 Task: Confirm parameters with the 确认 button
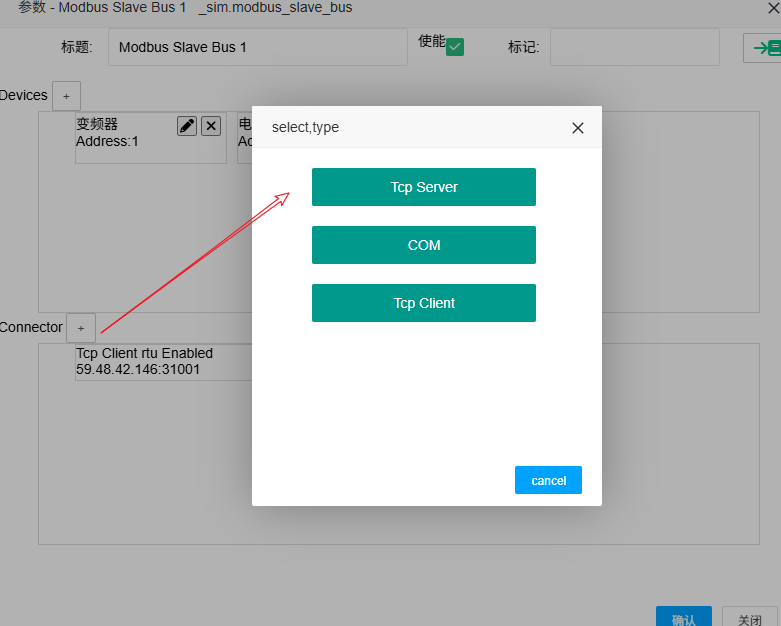tap(683, 618)
